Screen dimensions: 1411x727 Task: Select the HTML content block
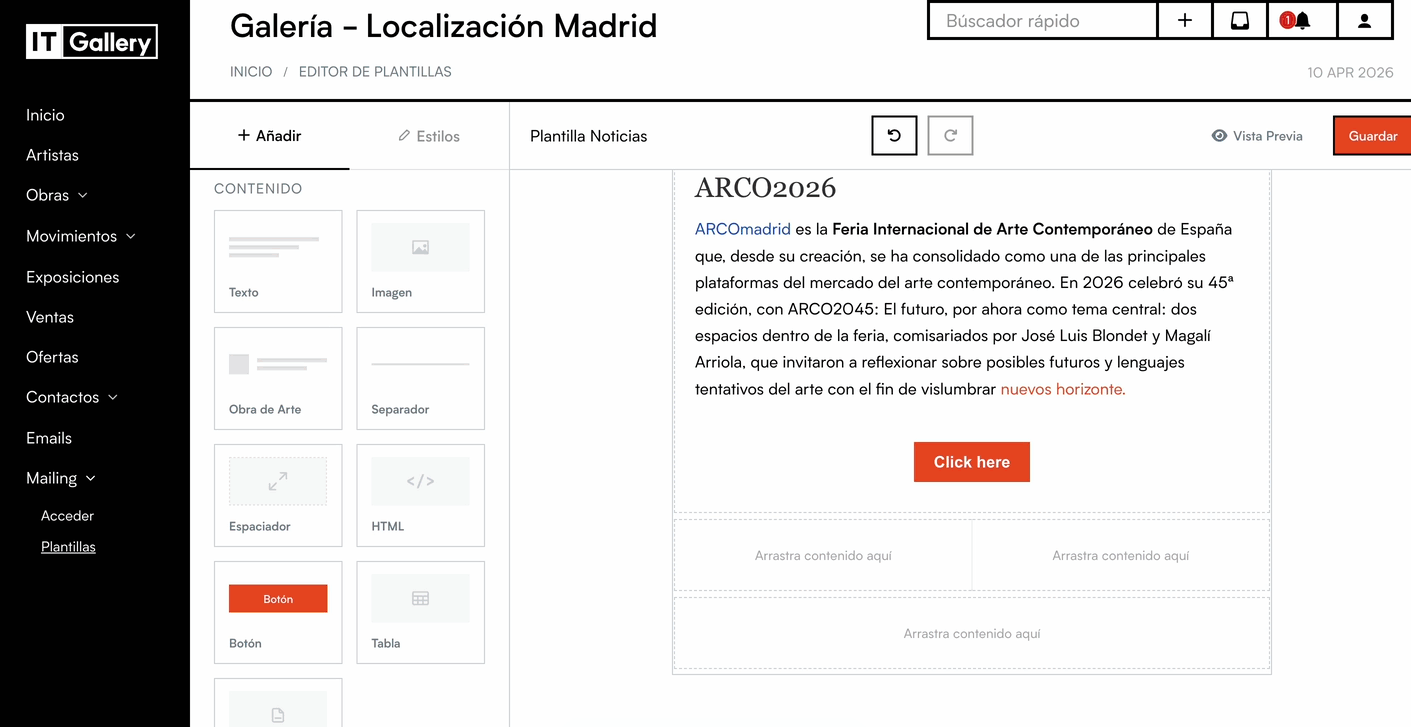[420, 495]
